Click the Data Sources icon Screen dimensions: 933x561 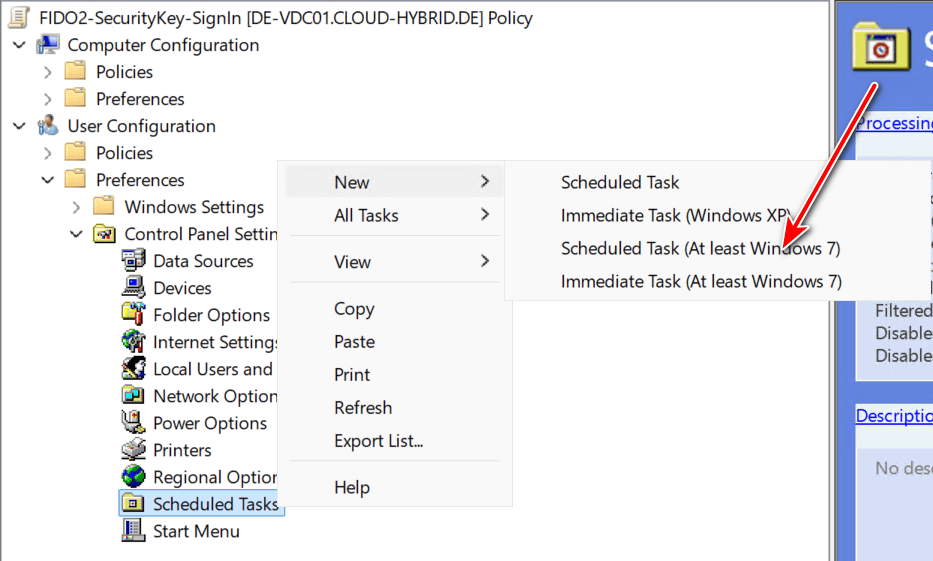click(133, 261)
